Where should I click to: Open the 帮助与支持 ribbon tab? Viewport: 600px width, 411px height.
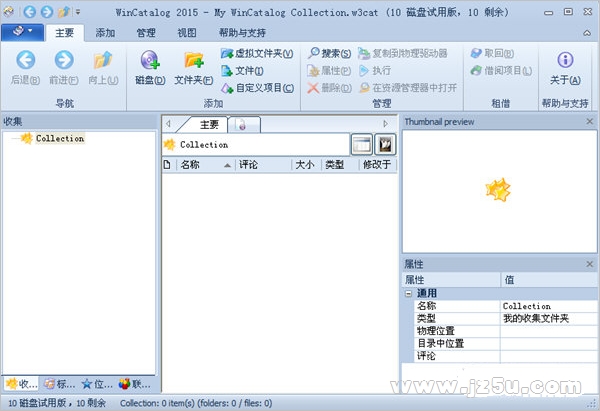pos(243,33)
